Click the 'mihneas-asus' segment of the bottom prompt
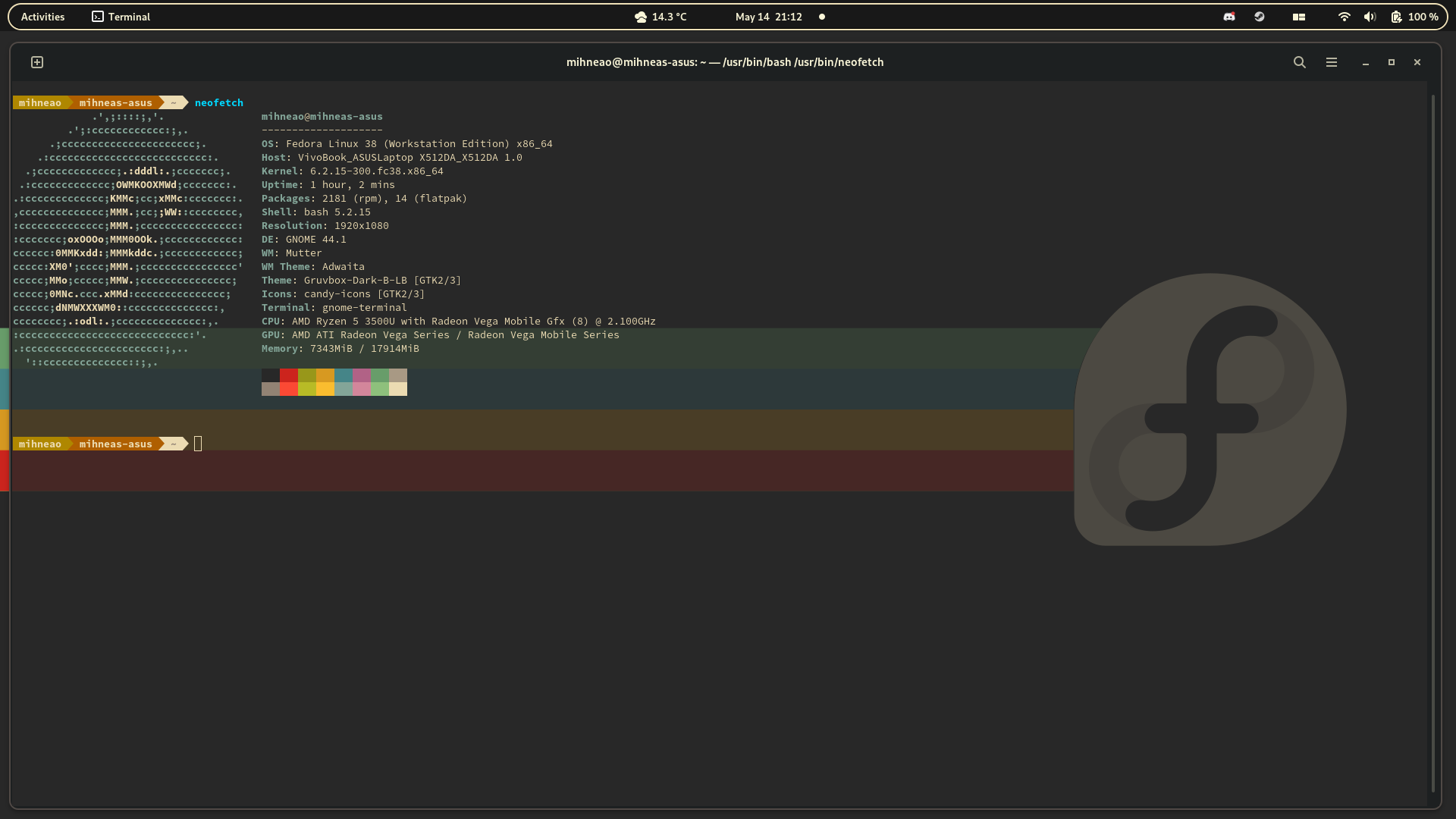 coord(115,444)
